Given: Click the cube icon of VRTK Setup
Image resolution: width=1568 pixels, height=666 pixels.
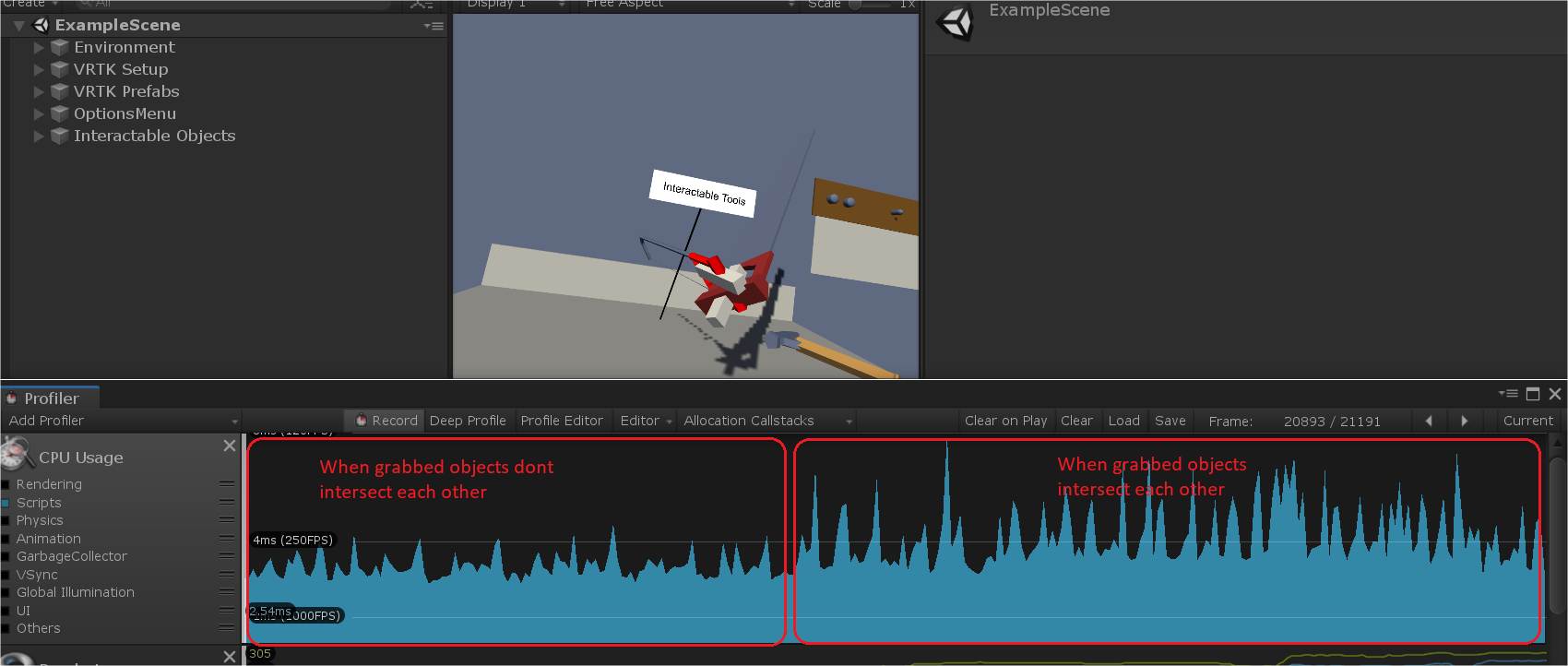Looking at the screenshot, I should point(60,69).
